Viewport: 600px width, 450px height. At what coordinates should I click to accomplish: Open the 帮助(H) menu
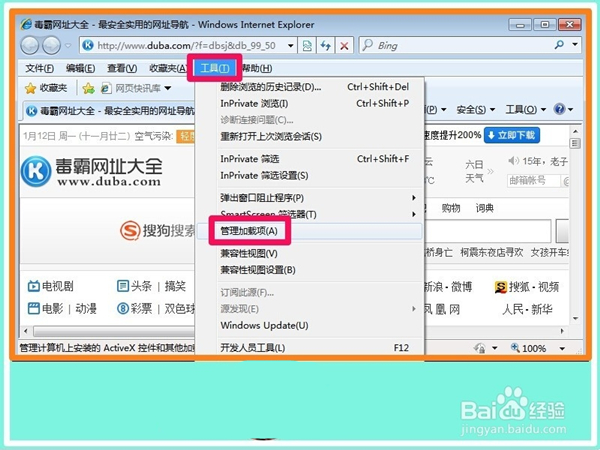pyautogui.click(x=257, y=68)
